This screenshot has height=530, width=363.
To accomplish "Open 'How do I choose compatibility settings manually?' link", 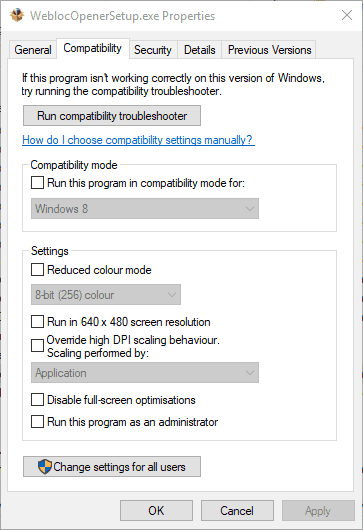I will [138, 140].
